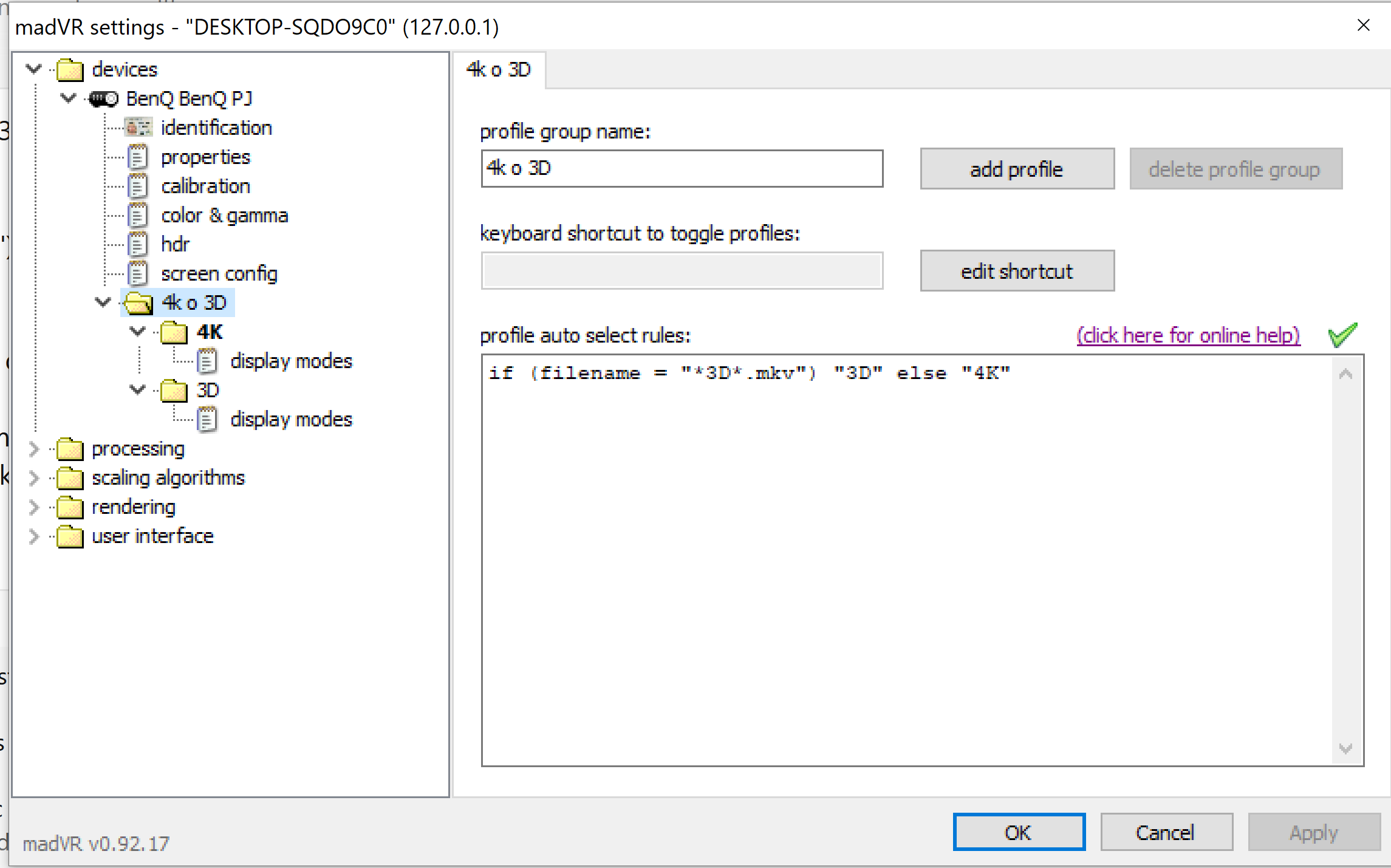Click the keyboard shortcut display field
The width and height of the screenshot is (1391, 868).
click(682, 271)
